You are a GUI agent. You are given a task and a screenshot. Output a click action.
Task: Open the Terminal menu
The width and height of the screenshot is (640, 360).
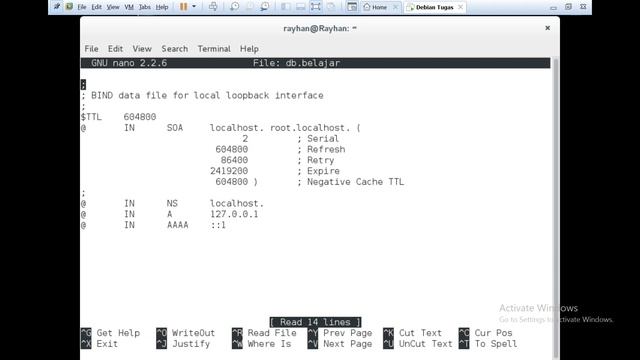click(x=214, y=49)
